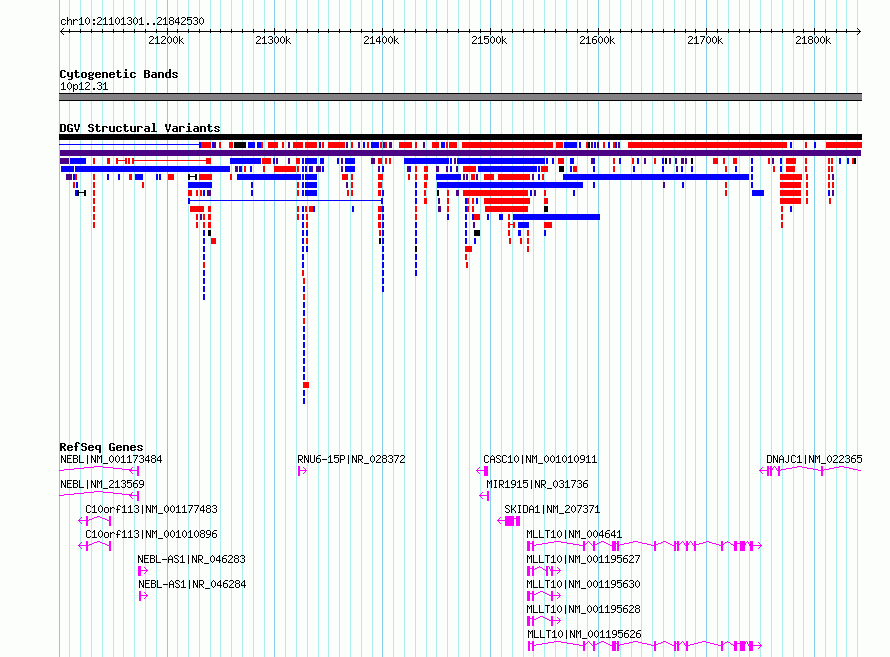Open the RNU6-15P|NR_028372 gene label
The width and height of the screenshot is (890, 657).
point(351,459)
